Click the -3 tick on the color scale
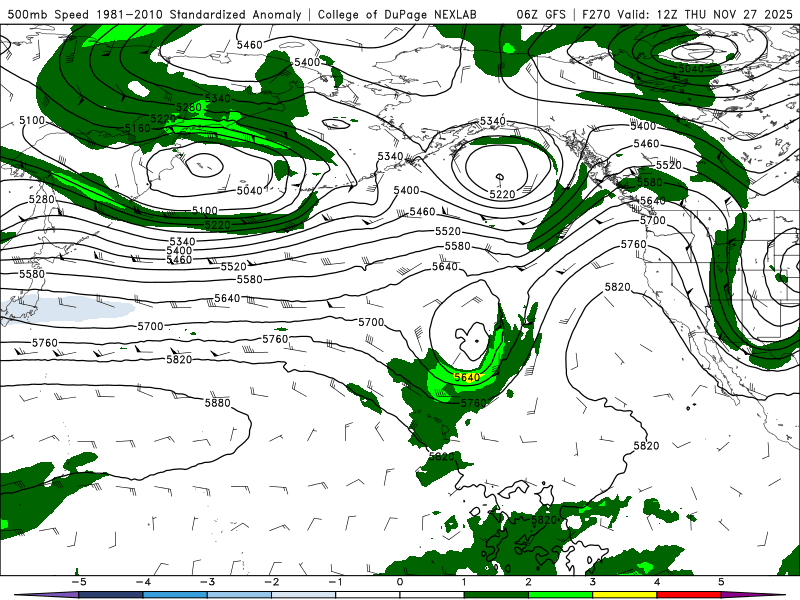 [x=207, y=582]
